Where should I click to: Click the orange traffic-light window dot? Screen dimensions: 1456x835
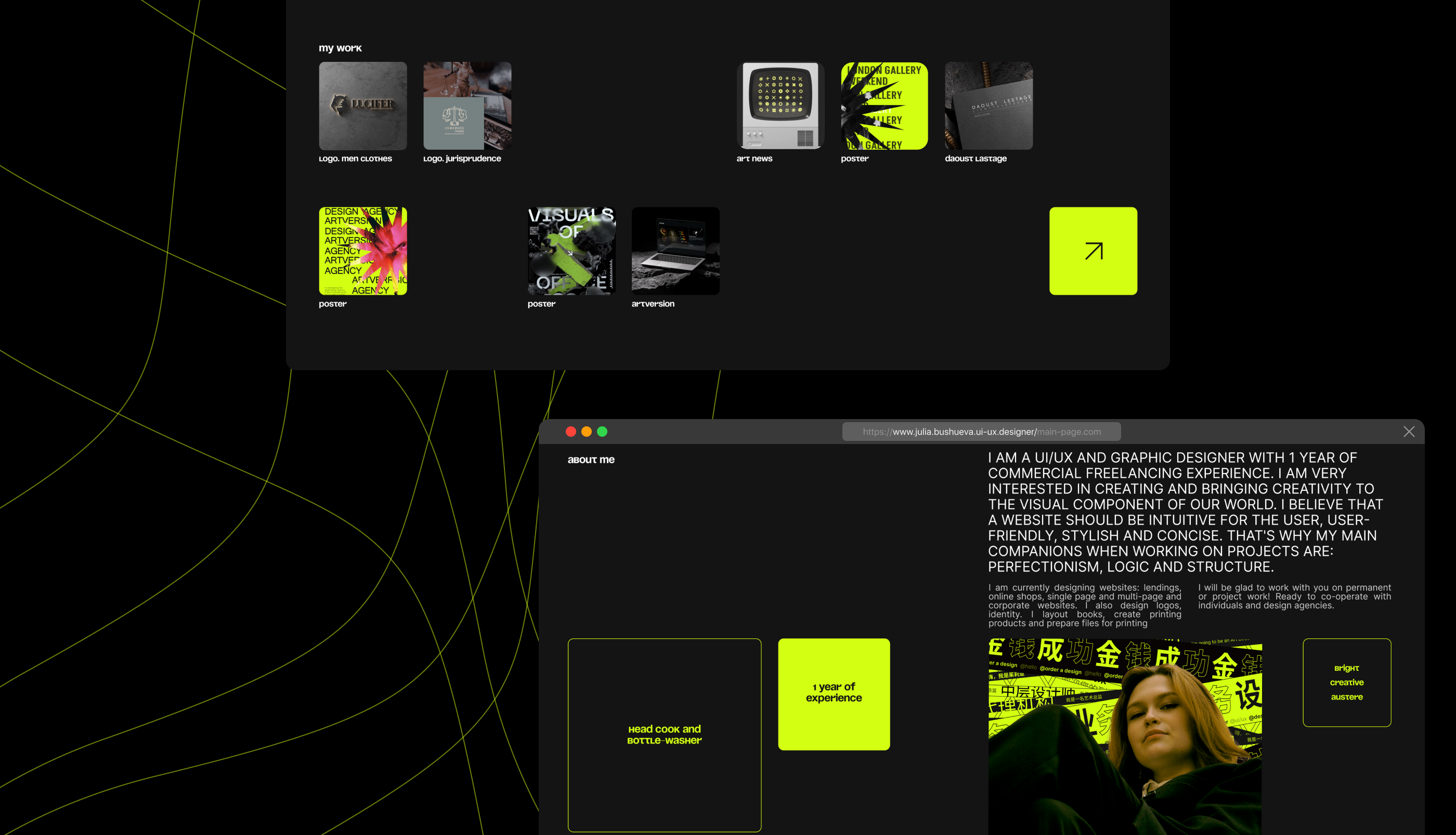586,431
